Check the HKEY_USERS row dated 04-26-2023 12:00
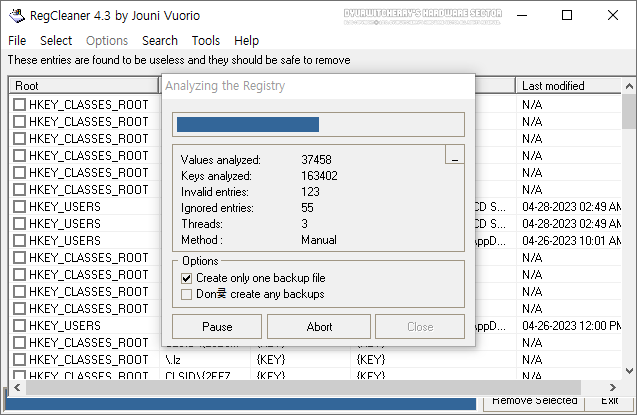 (19, 326)
